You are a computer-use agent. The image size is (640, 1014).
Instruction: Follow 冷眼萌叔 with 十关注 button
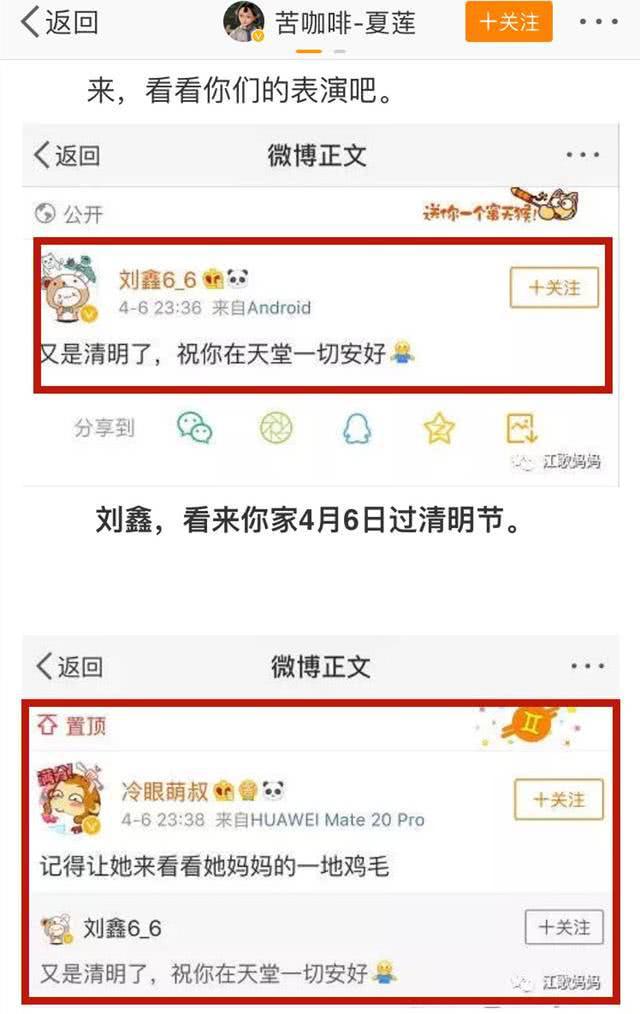(x=559, y=800)
